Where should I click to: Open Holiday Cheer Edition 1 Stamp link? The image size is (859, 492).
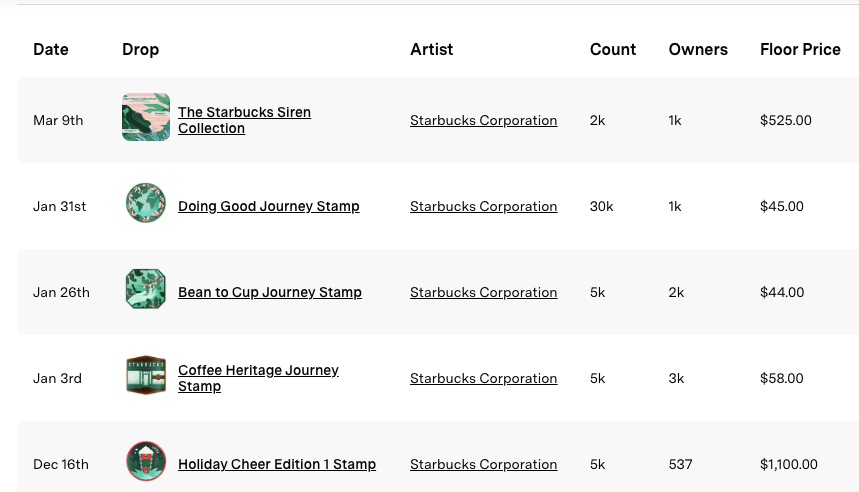(x=276, y=464)
